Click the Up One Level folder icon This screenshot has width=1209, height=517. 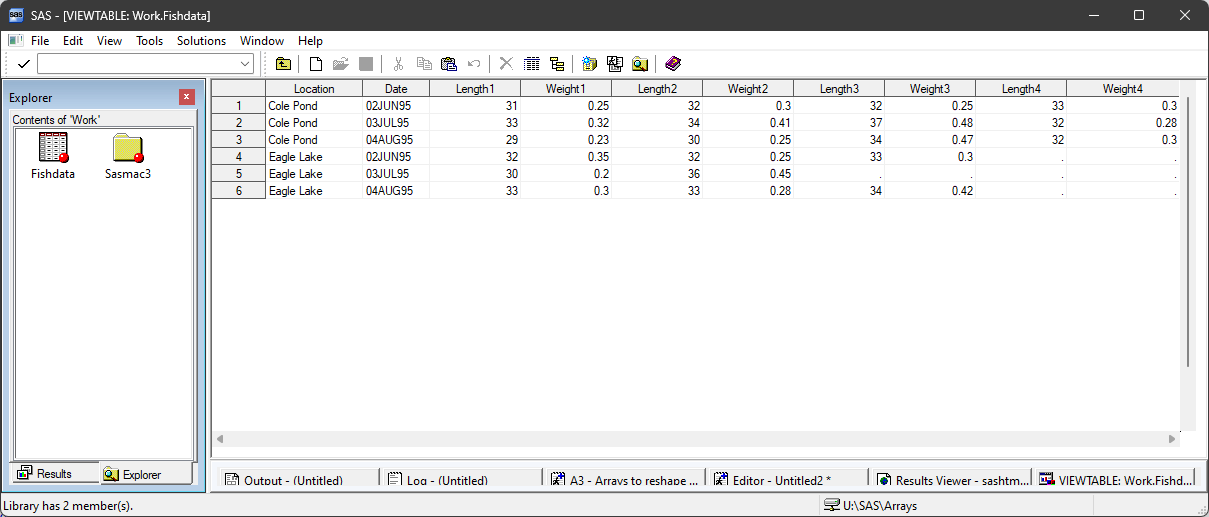(x=284, y=64)
